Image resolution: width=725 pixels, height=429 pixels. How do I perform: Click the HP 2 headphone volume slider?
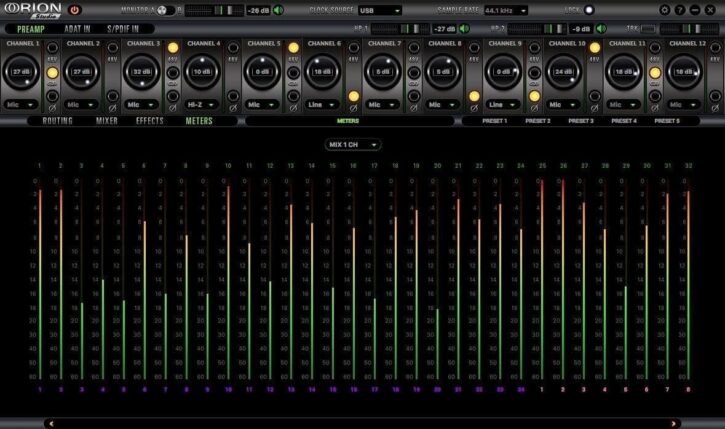point(537,29)
